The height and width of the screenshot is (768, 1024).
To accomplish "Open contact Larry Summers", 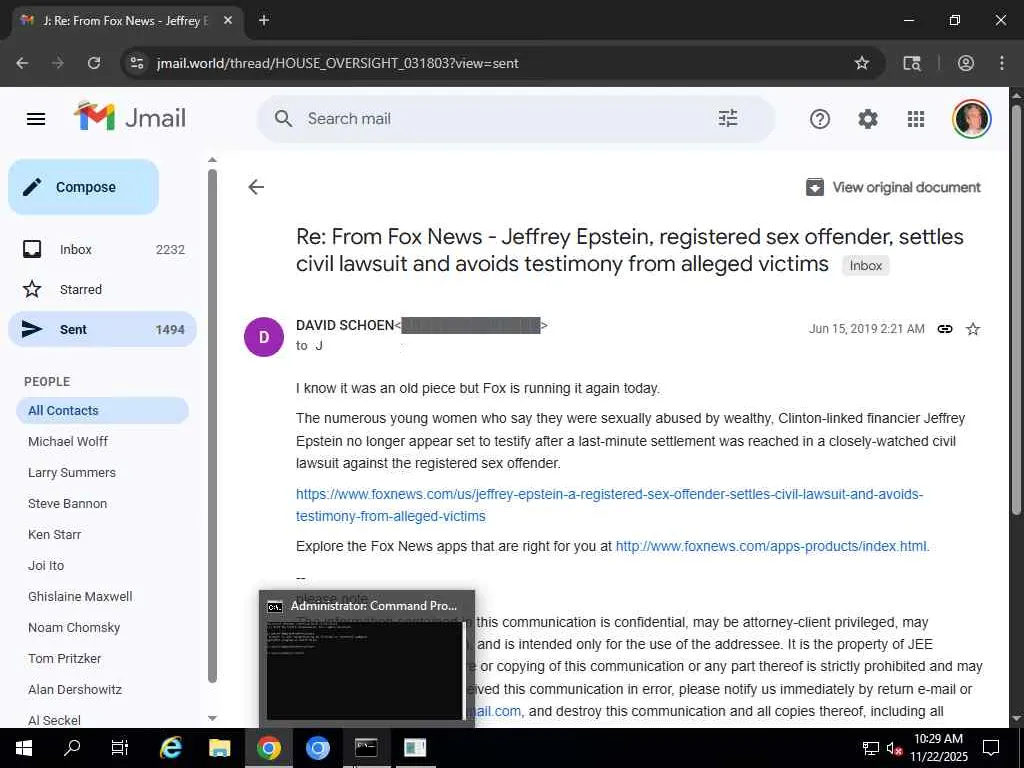I will (72, 472).
